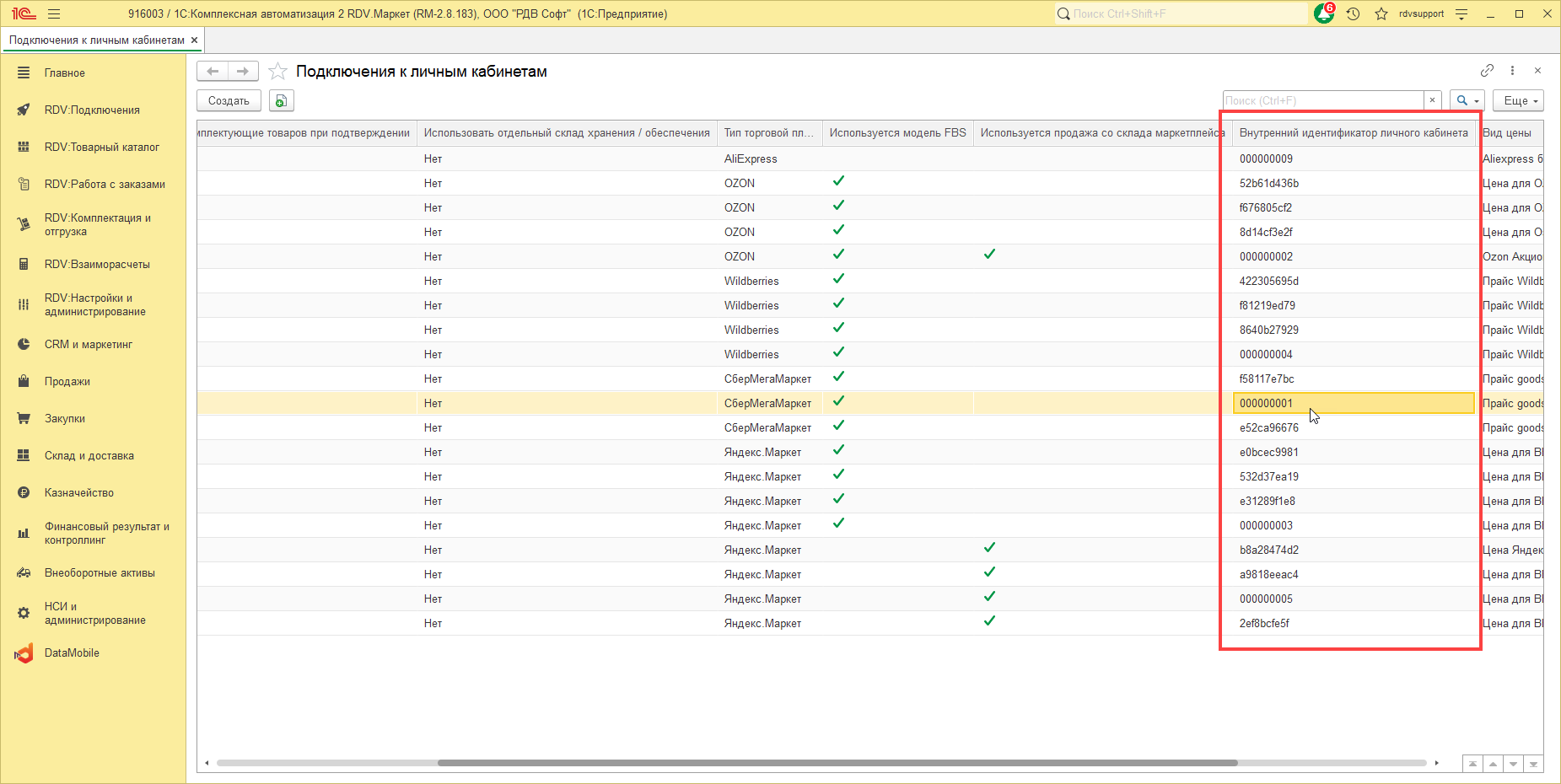The width and height of the screenshot is (1561, 784).
Task: Click the Создать button
Action: [x=229, y=100]
